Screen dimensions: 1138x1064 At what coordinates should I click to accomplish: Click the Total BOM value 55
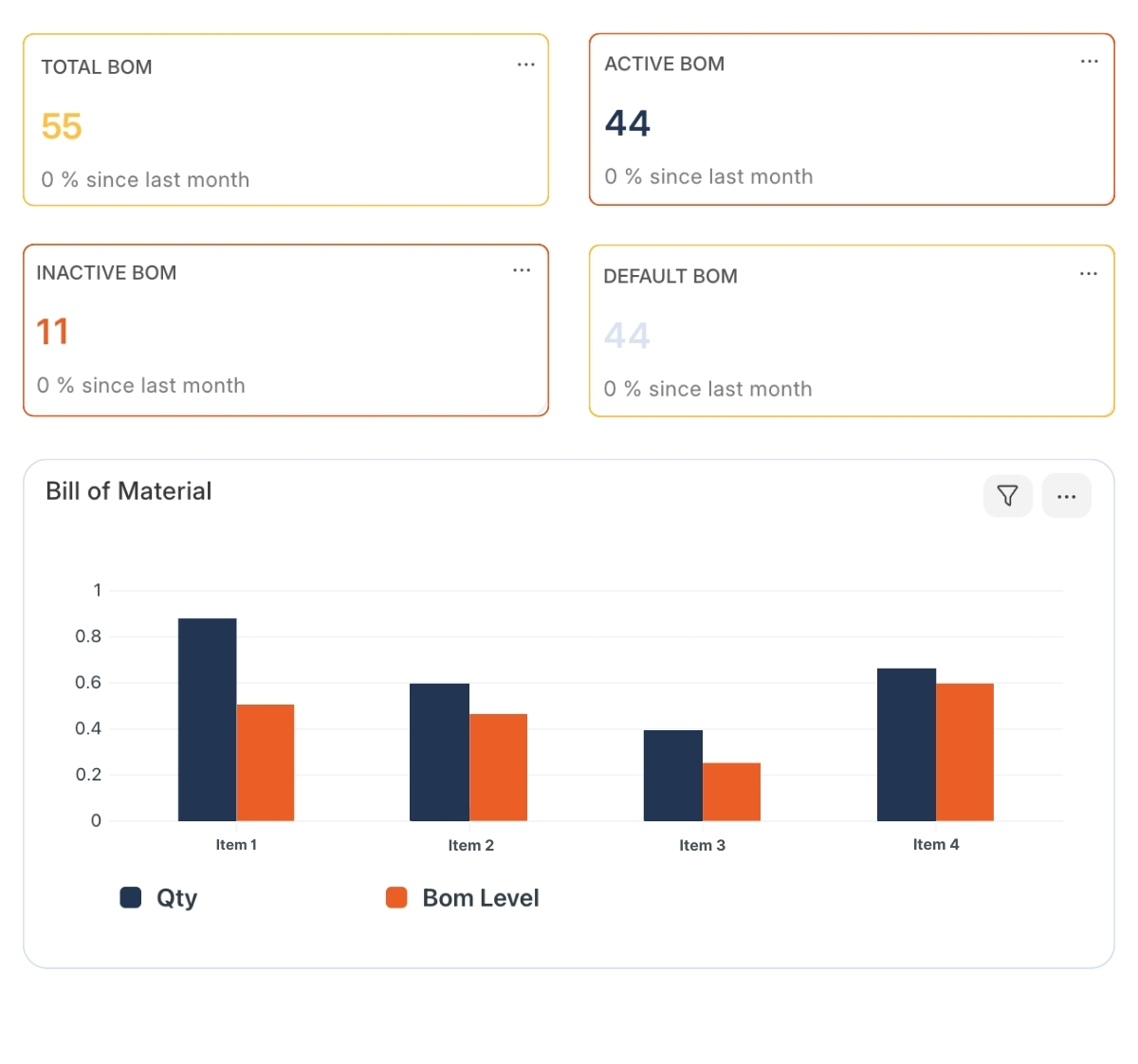click(62, 126)
